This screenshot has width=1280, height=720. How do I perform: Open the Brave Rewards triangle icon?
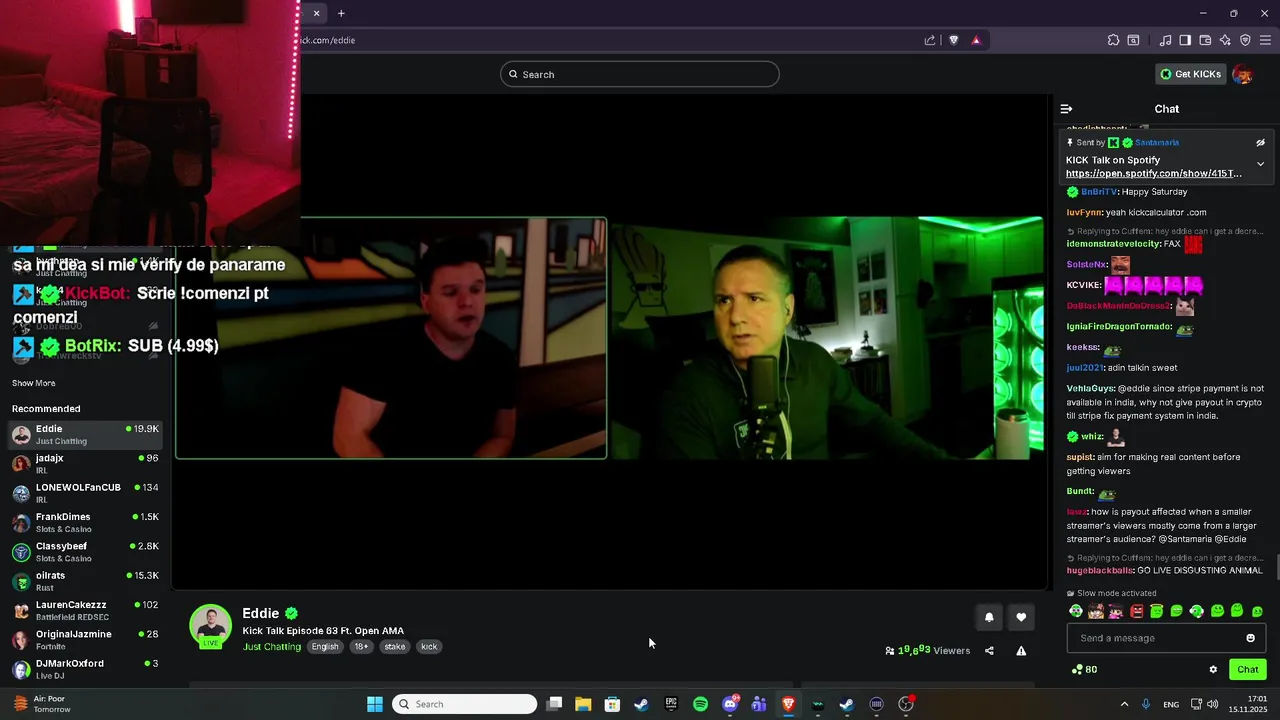pyautogui.click(x=976, y=40)
